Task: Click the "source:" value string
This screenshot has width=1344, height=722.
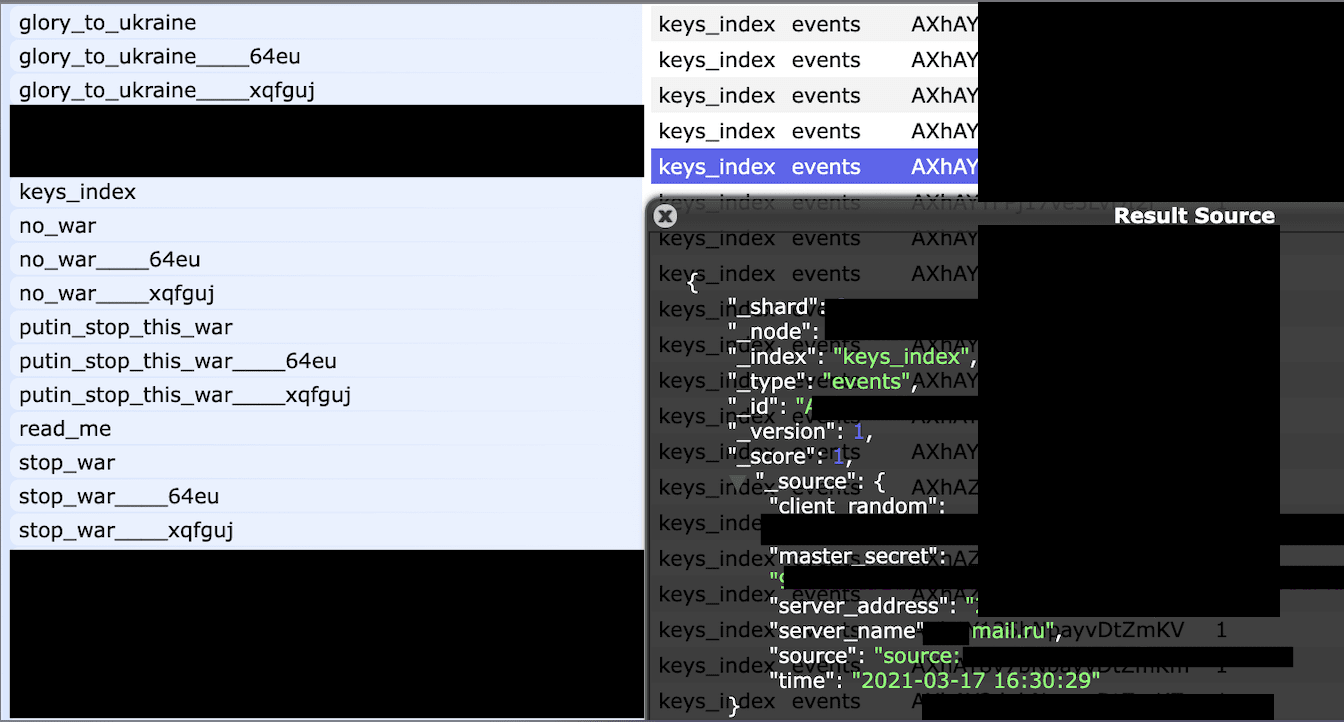Action: coord(917,656)
